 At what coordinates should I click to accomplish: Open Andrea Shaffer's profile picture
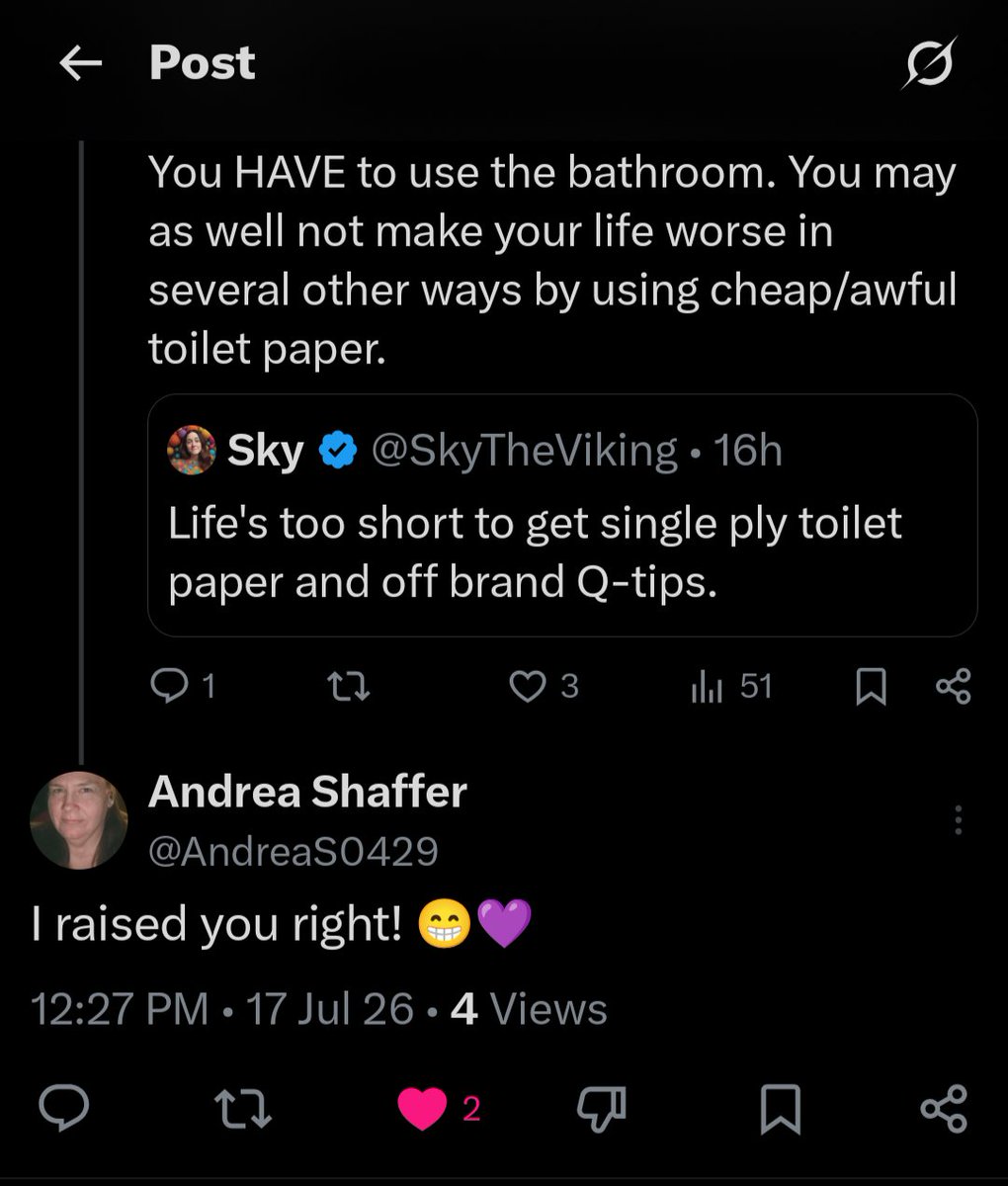click(79, 820)
